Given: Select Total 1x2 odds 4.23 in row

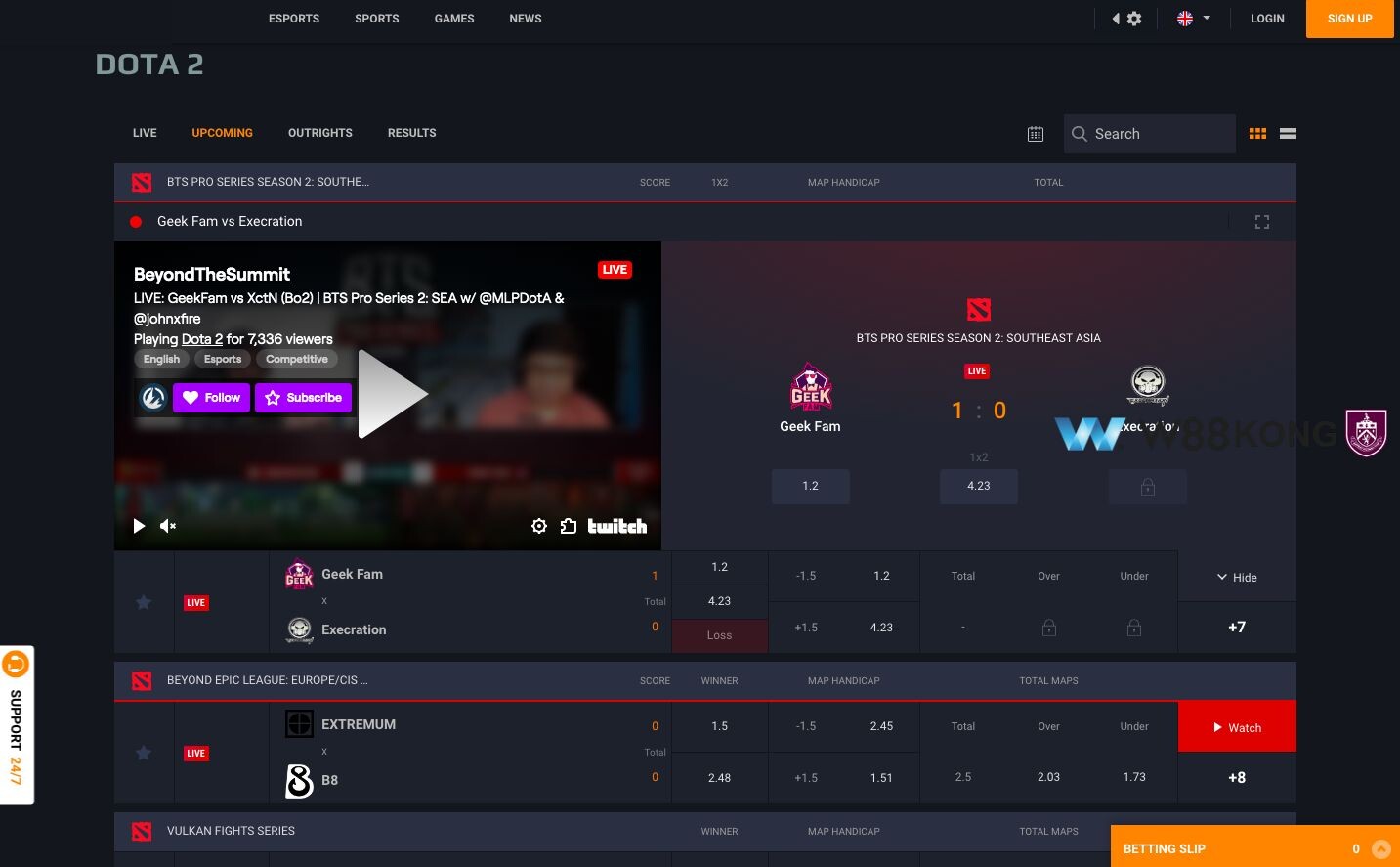Looking at the screenshot, I should (x=720, y=601).
